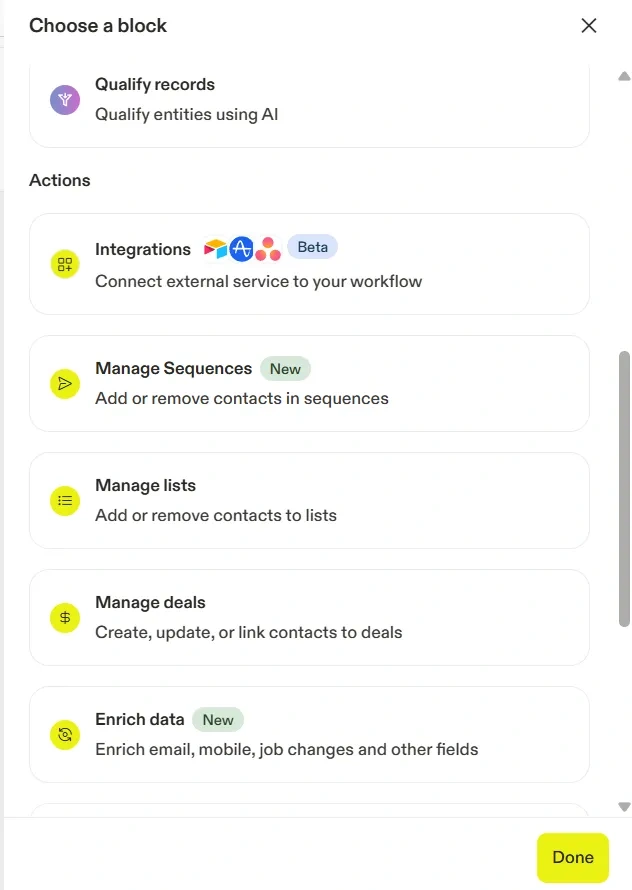This screenshot has width=632, height=890.
Task: Select the Manage lists block title
Action: (x=145, y=486)
